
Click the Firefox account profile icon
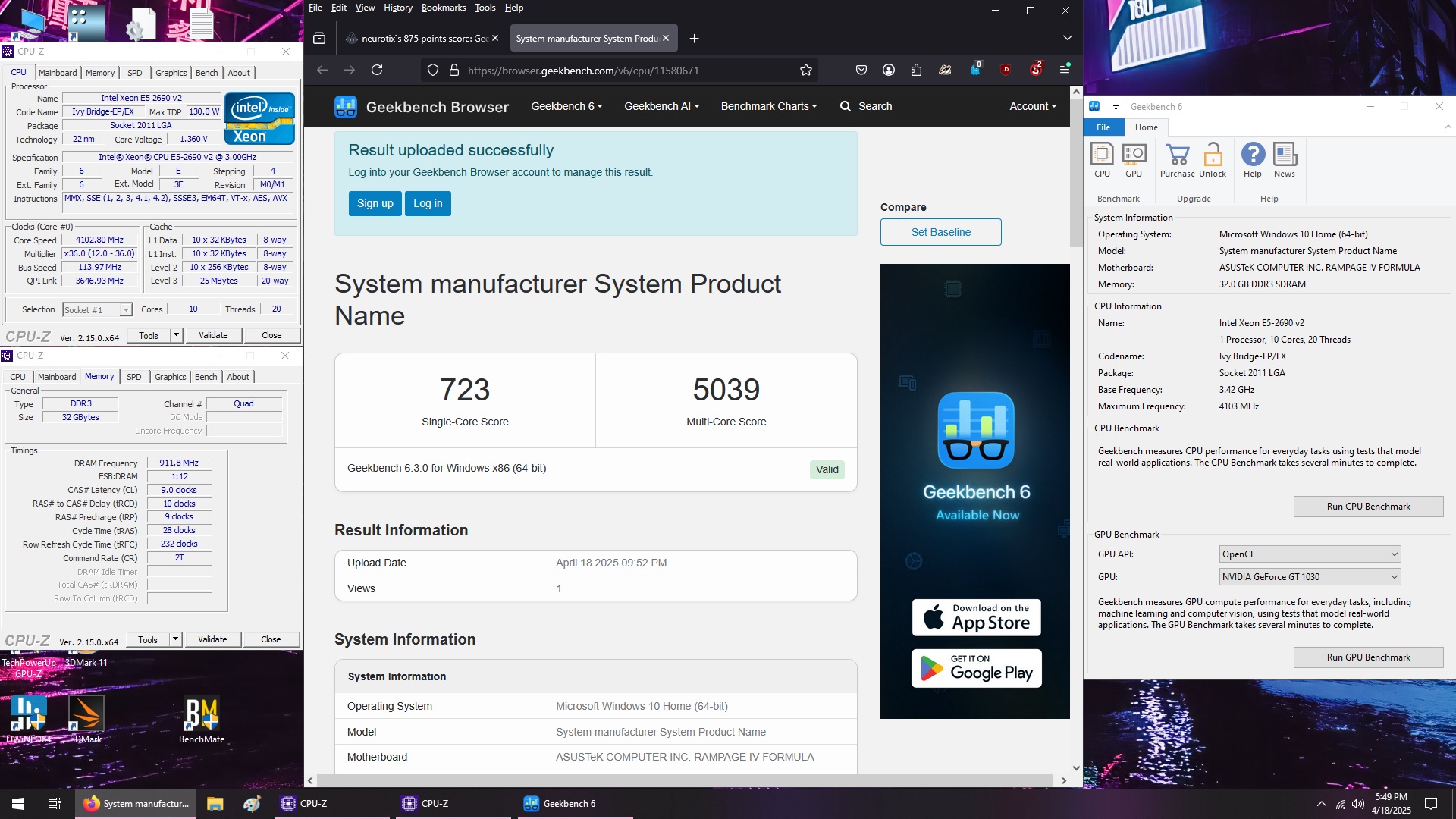point(889,70)
